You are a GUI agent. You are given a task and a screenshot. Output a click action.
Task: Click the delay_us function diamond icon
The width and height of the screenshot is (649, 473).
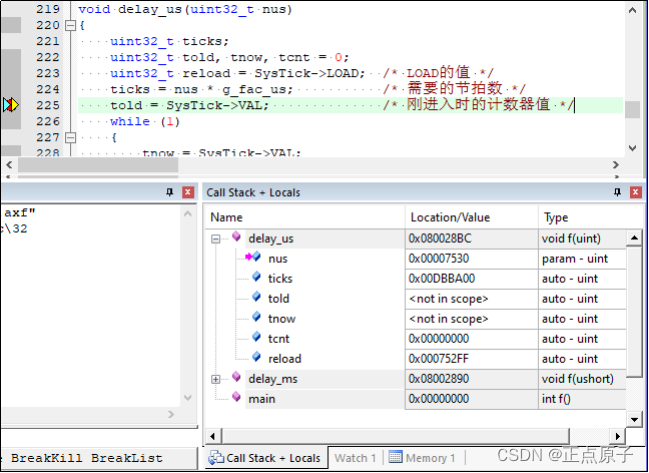[x=237, y=238]
